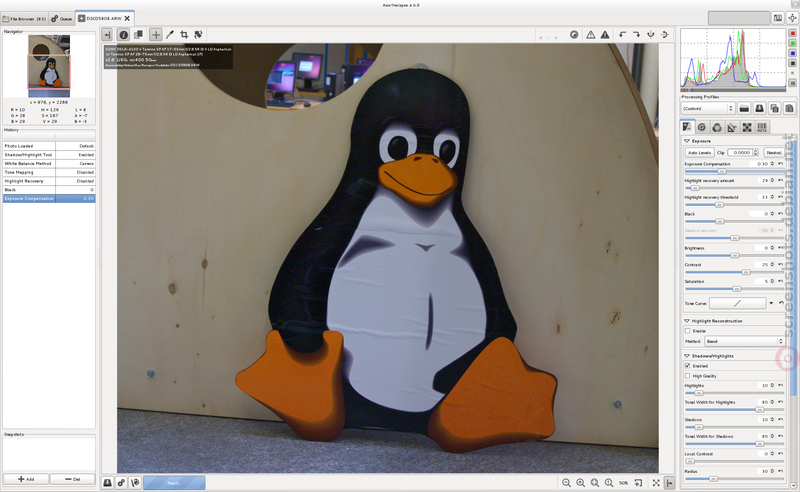Reset Exposure Compensation to default

click(781, 164)
